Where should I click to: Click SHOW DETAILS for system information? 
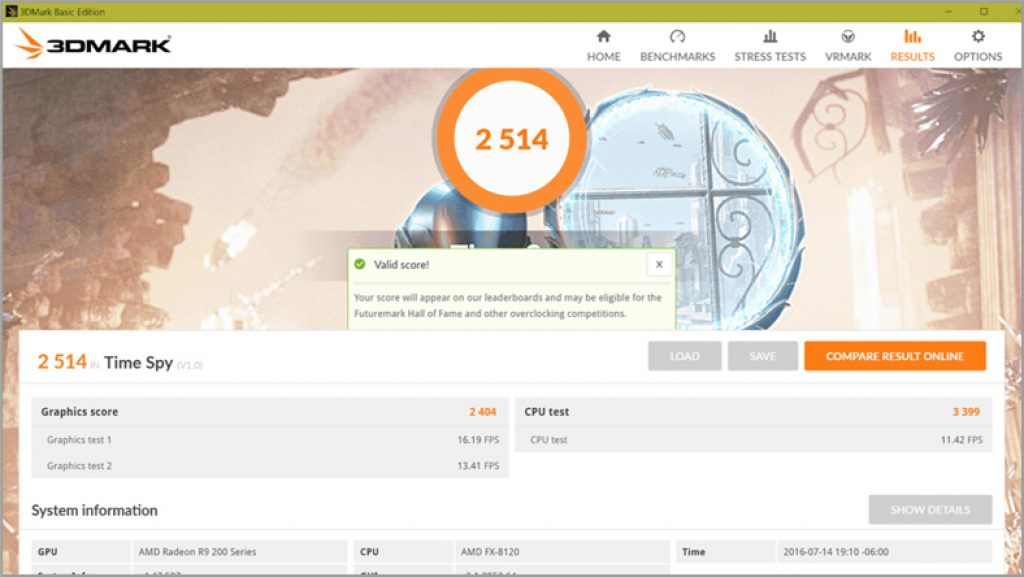point(929,510)
